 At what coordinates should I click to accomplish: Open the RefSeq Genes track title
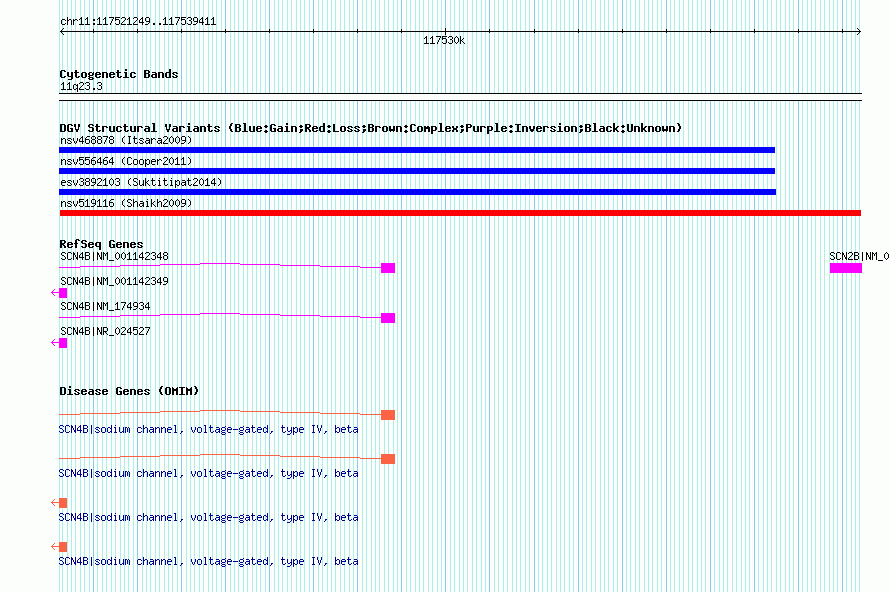click(101, 244)
